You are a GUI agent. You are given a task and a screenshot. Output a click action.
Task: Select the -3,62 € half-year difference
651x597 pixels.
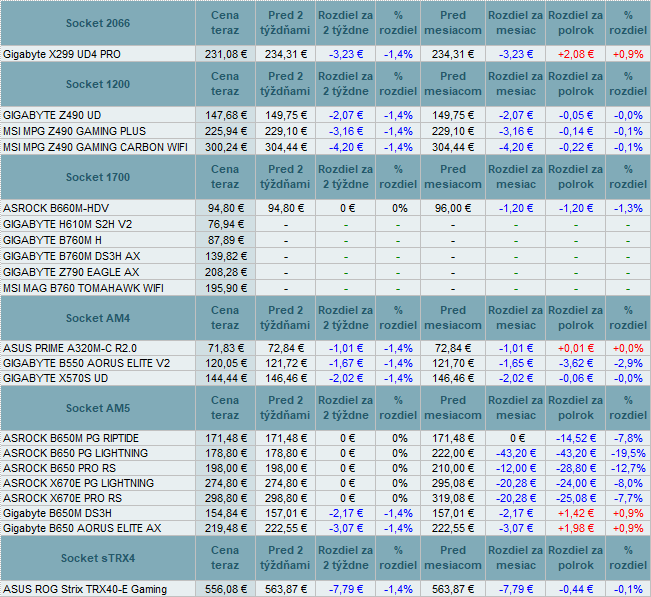(575, 363)
